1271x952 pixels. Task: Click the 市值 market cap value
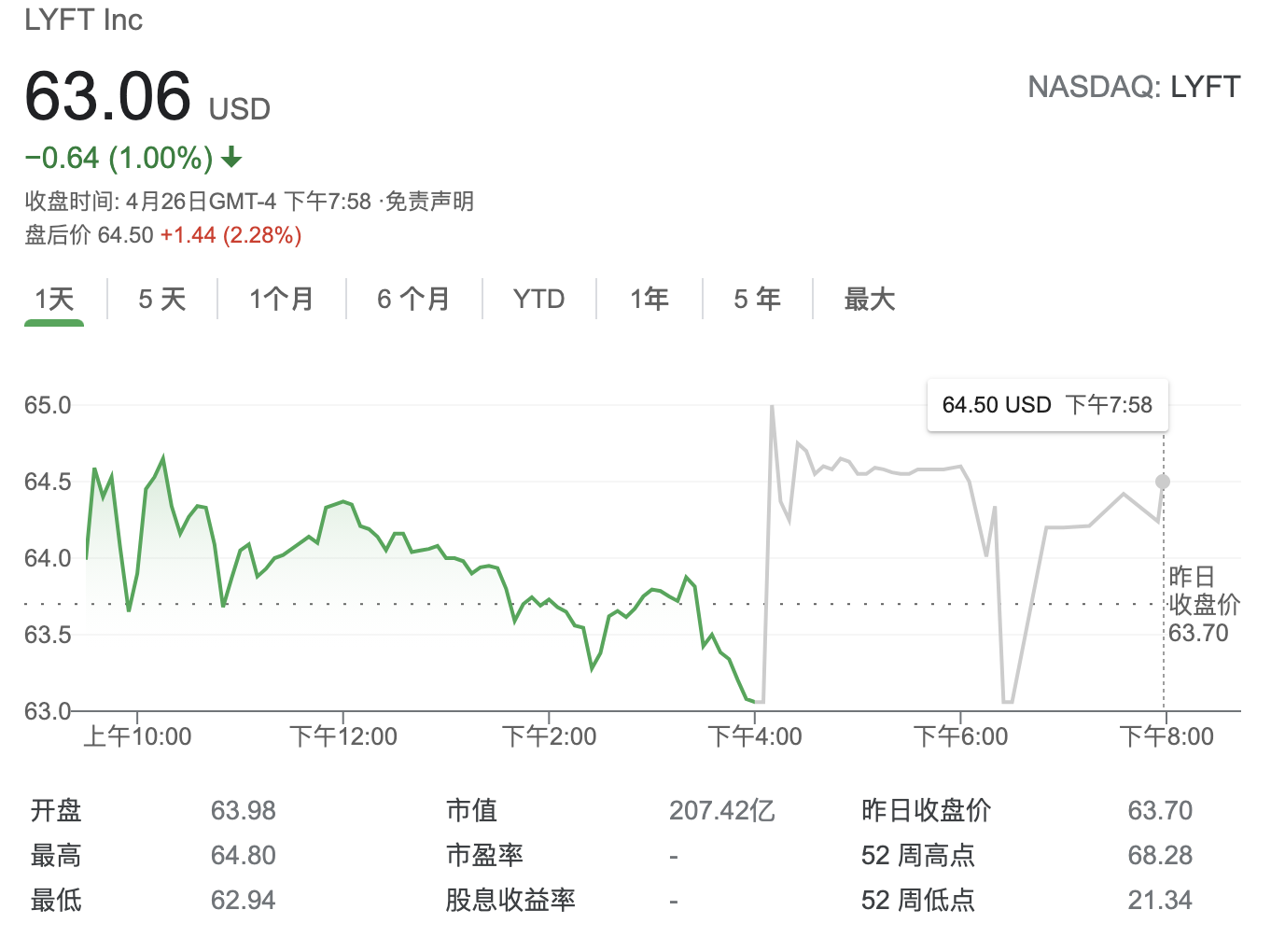[721, 810]
